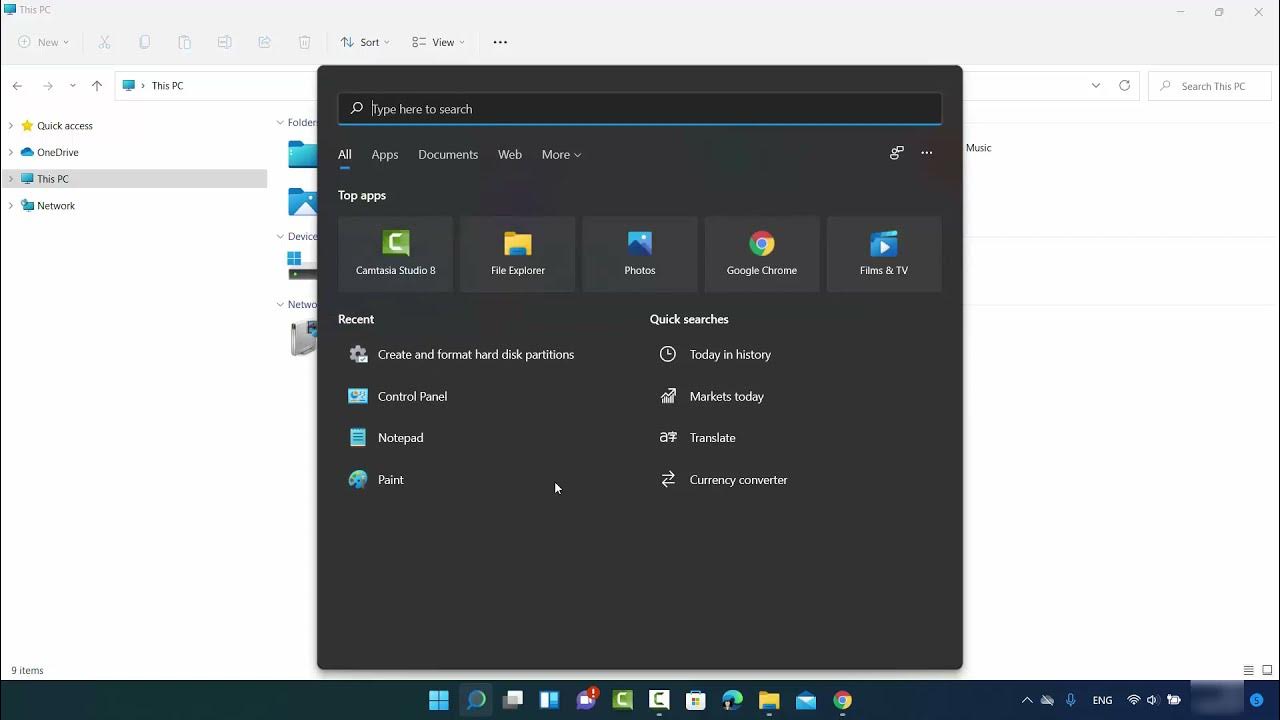Open Camtasia Studio 8 from Top apps

[396, 254]
